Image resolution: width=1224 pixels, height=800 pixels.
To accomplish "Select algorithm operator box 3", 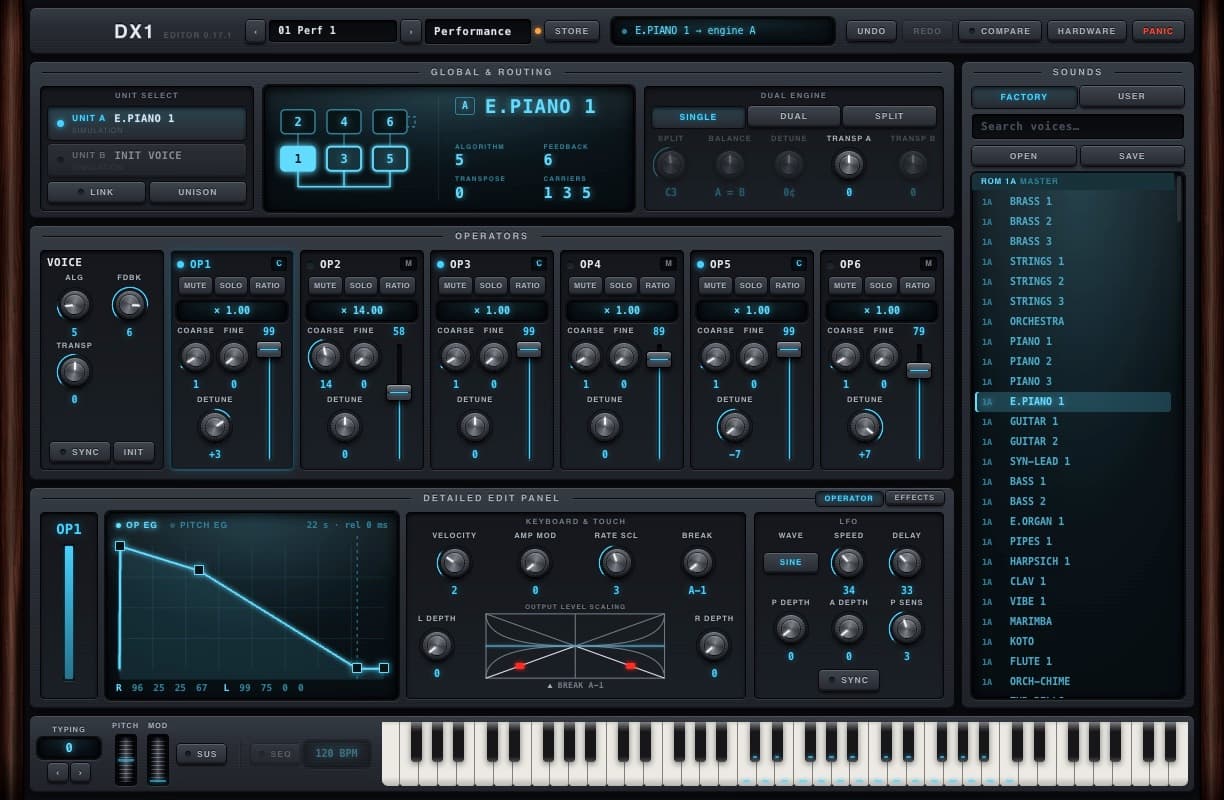I will (x=343, y=158).
